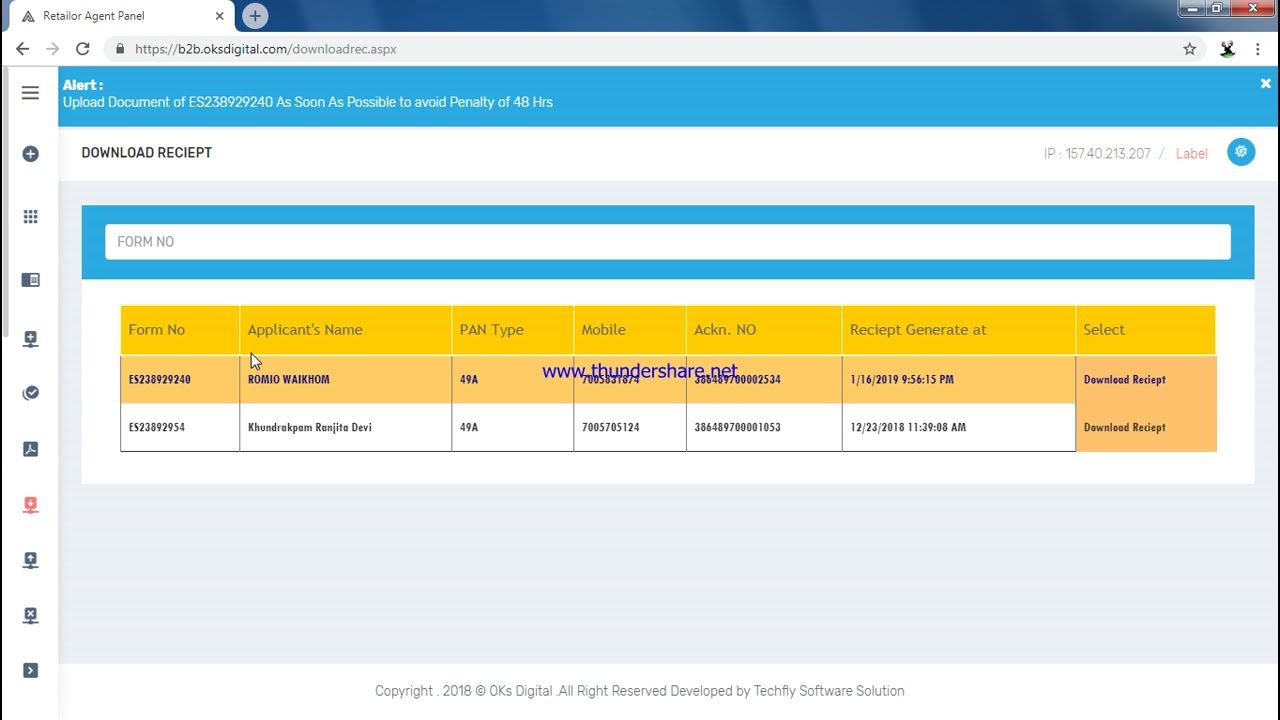Click the Label breadcrumb link
This screenshot has height=720, width=1280.
[1191, 154]
